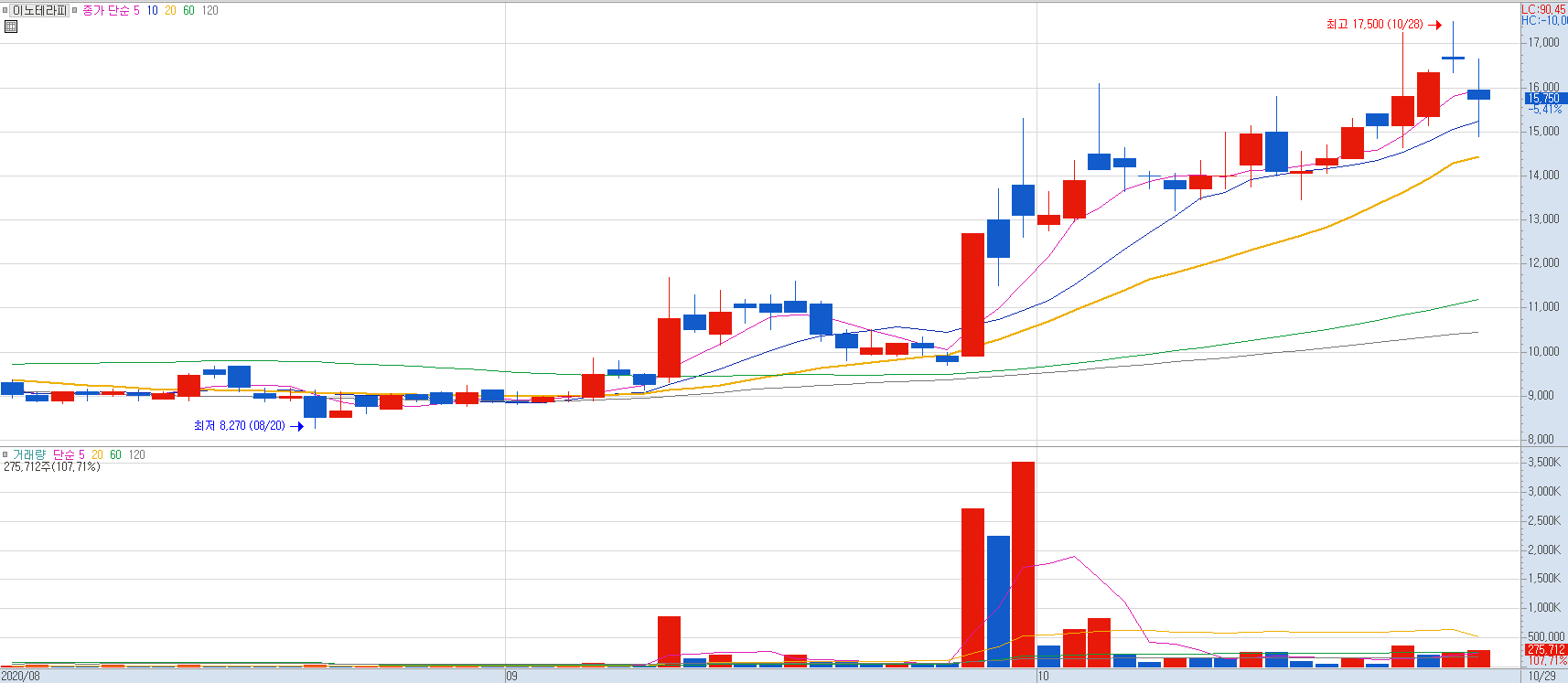Click the HC:-10.0 indicator
Screen dimensions: 1568x683
click(1544, 20)
